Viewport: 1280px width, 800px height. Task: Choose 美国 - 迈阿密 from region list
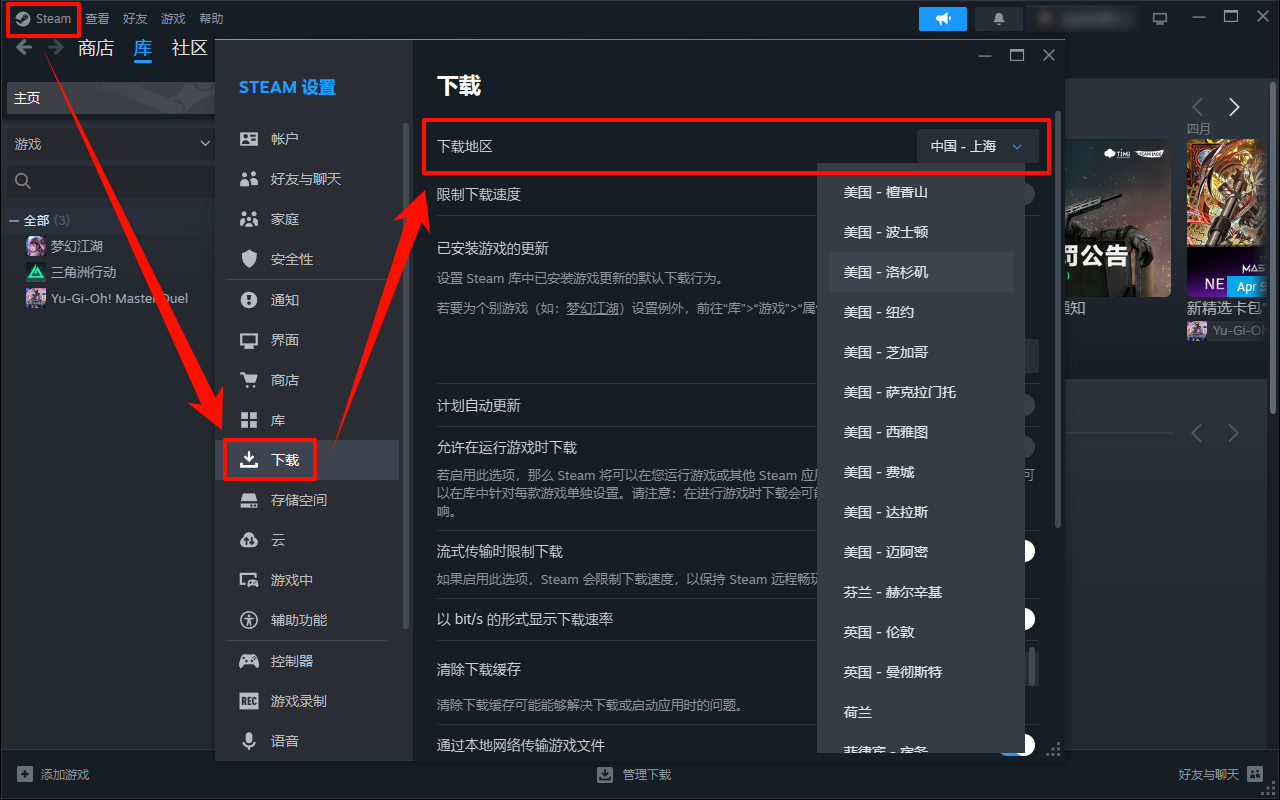coord(921,552)
